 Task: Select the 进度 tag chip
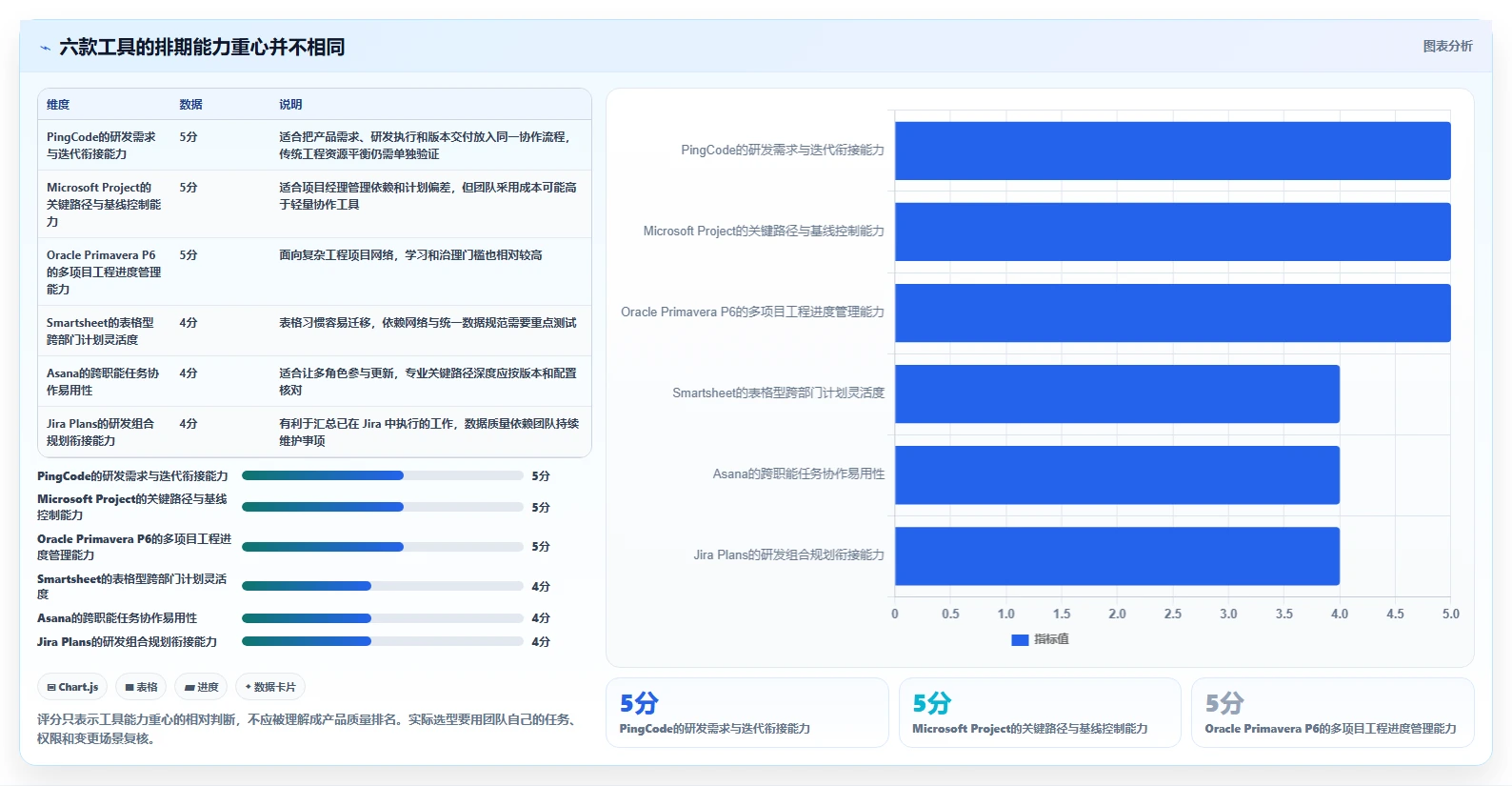(201, 687)
